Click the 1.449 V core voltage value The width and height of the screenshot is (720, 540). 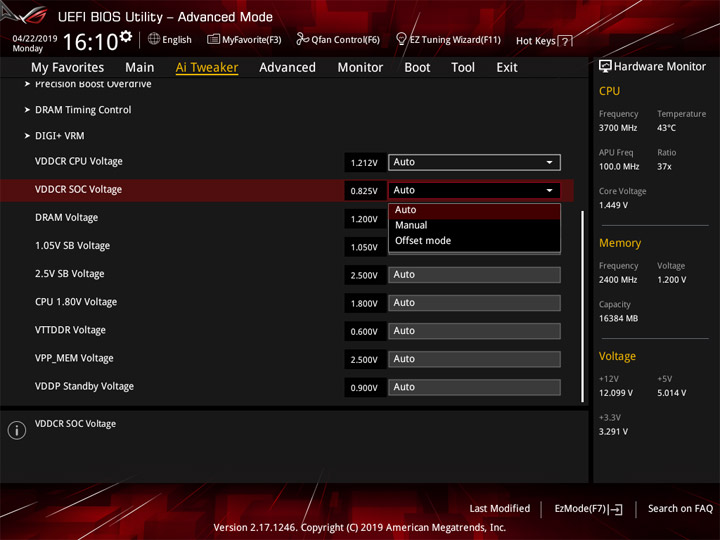pyautogui.click(x=613, y=205)
